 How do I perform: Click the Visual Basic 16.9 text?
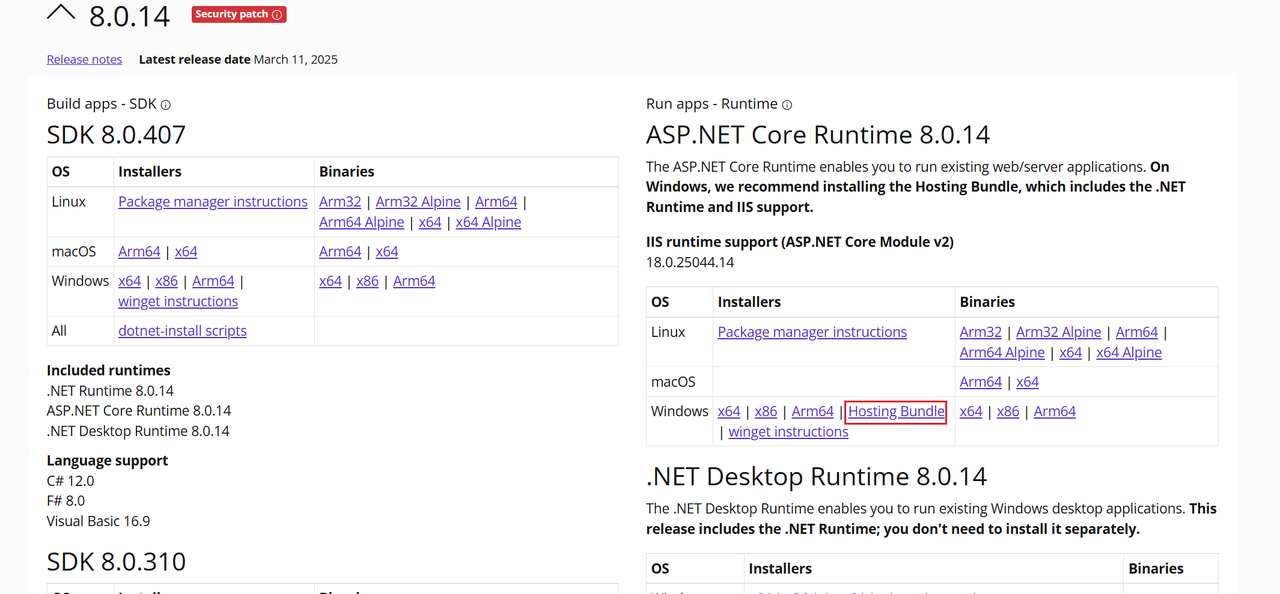[98, 521]
